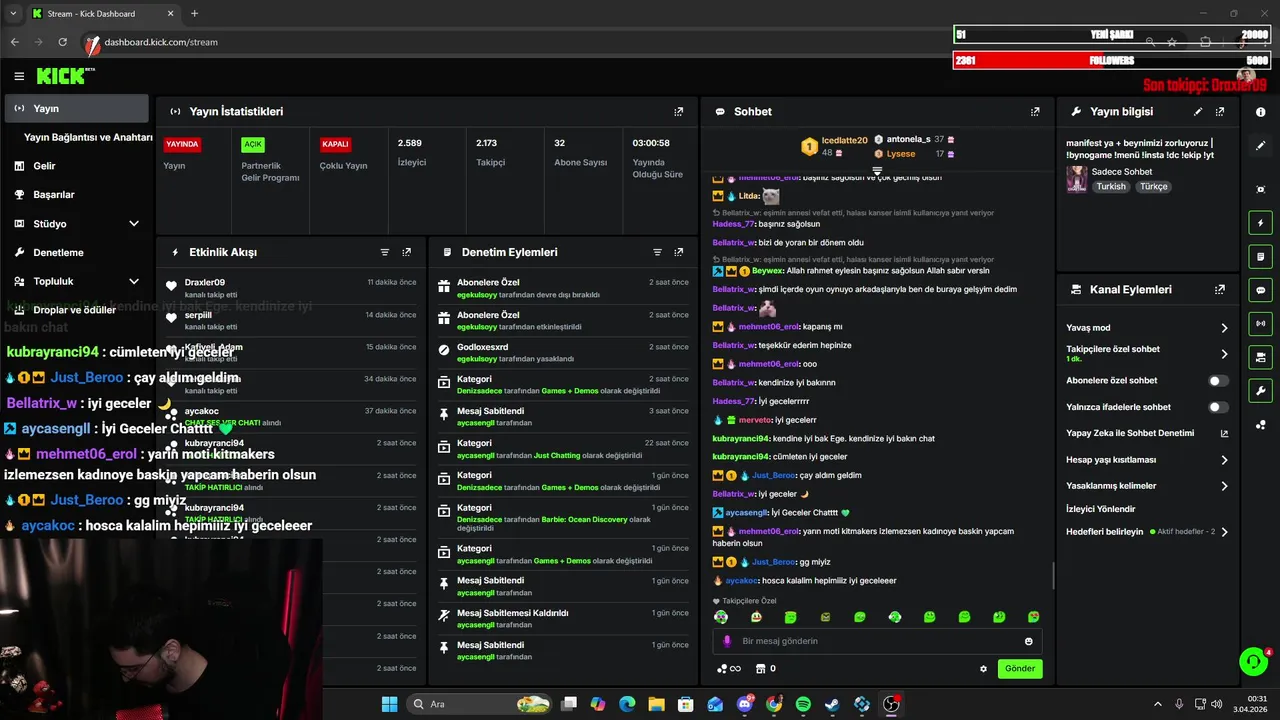Reload the dashboard page
Image resolution: width=1280 pixels, height=720 pixels.
[62, 42]
